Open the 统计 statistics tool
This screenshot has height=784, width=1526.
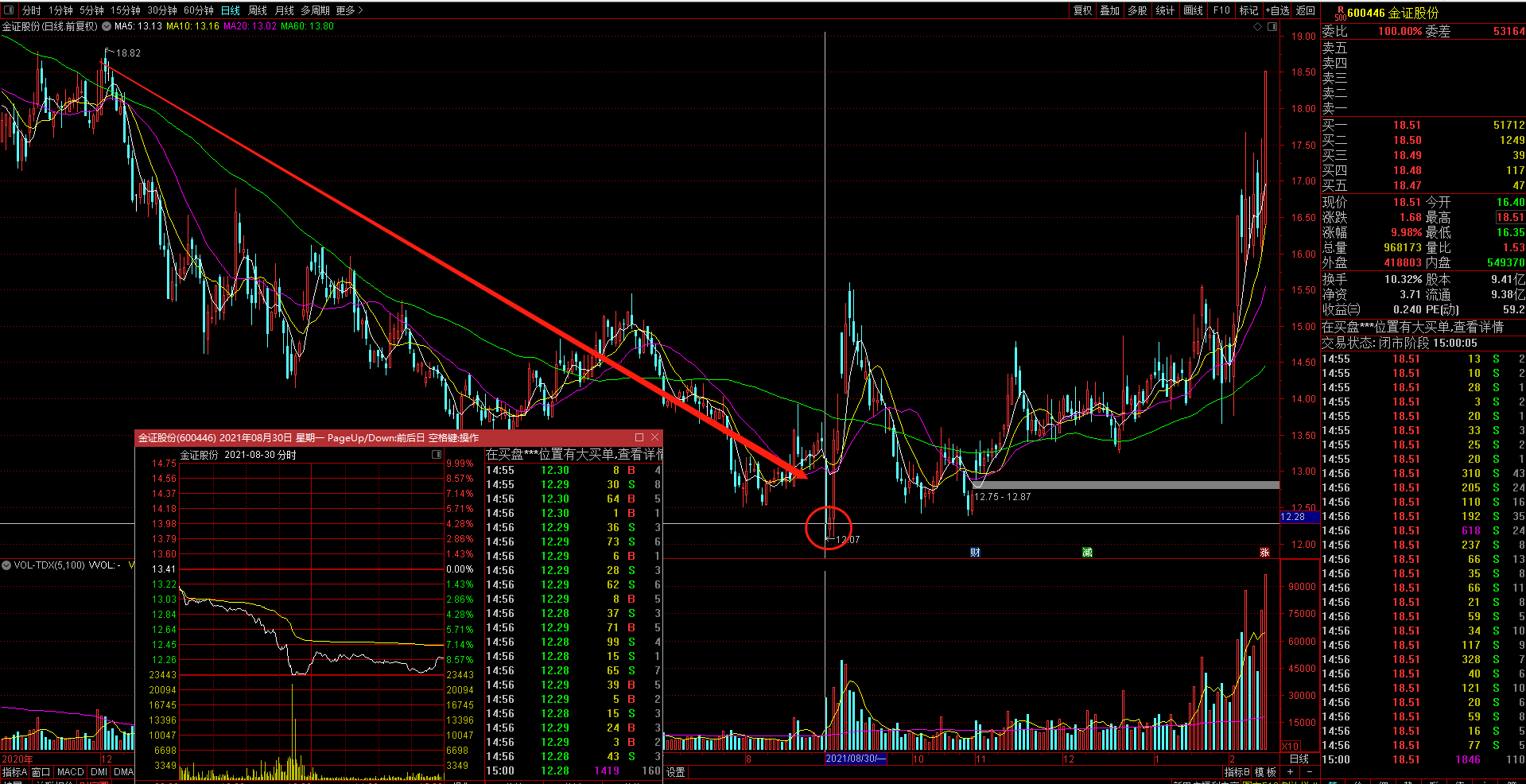coord(1165,10)
